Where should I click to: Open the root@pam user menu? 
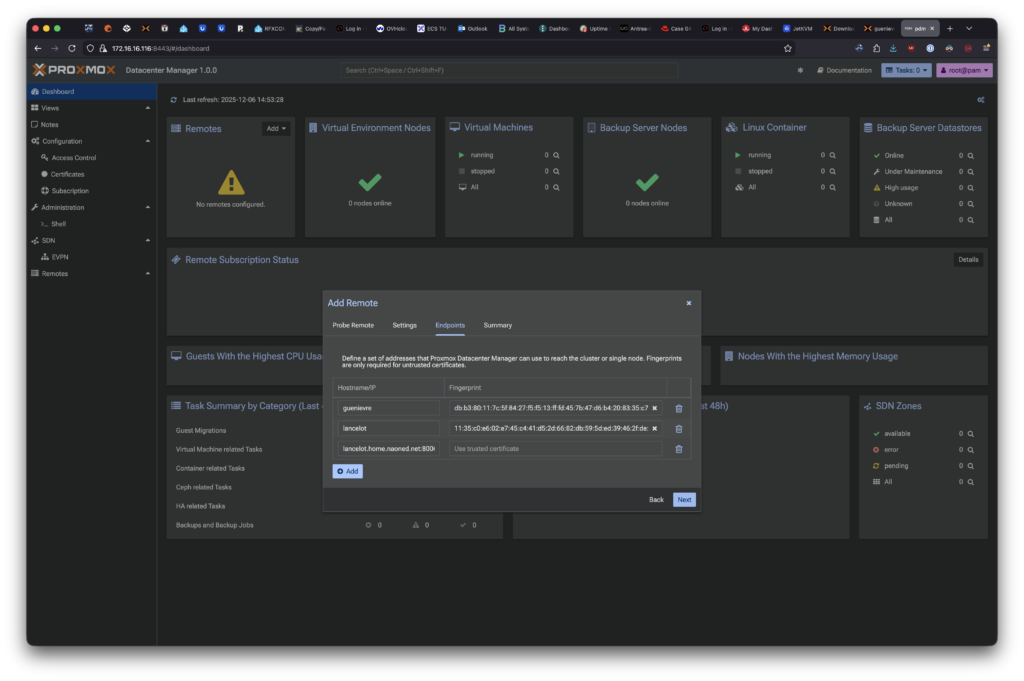pos(964,70)
